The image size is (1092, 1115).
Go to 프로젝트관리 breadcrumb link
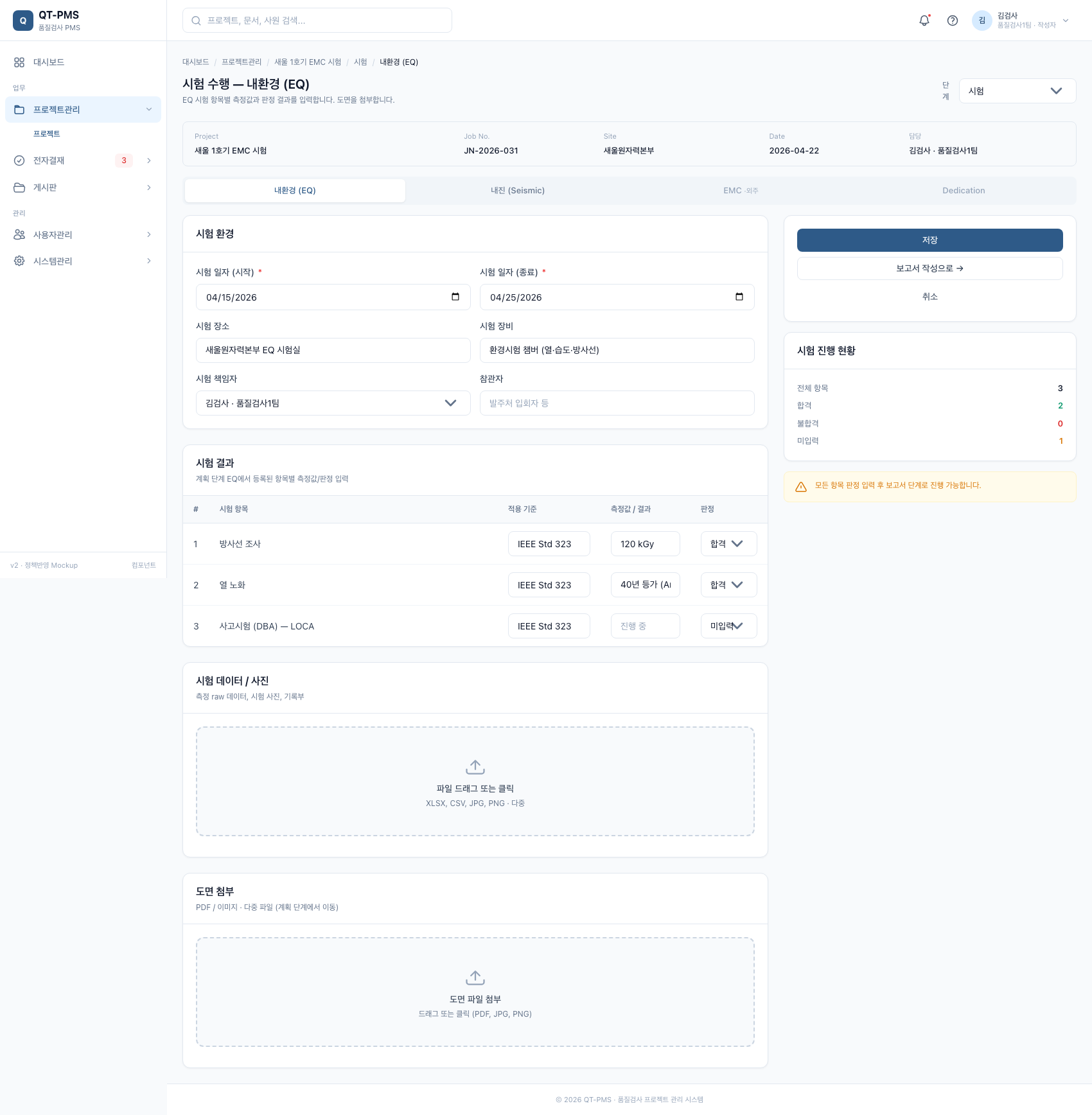click(x=242, y=62)
